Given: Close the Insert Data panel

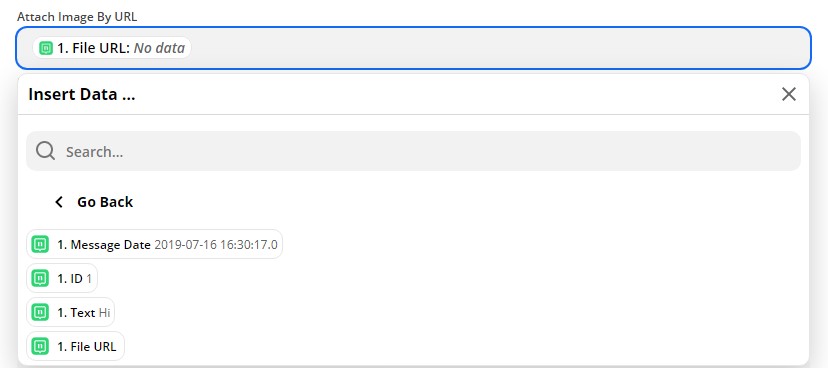Looking at the screenshot, I should point(788,95).
